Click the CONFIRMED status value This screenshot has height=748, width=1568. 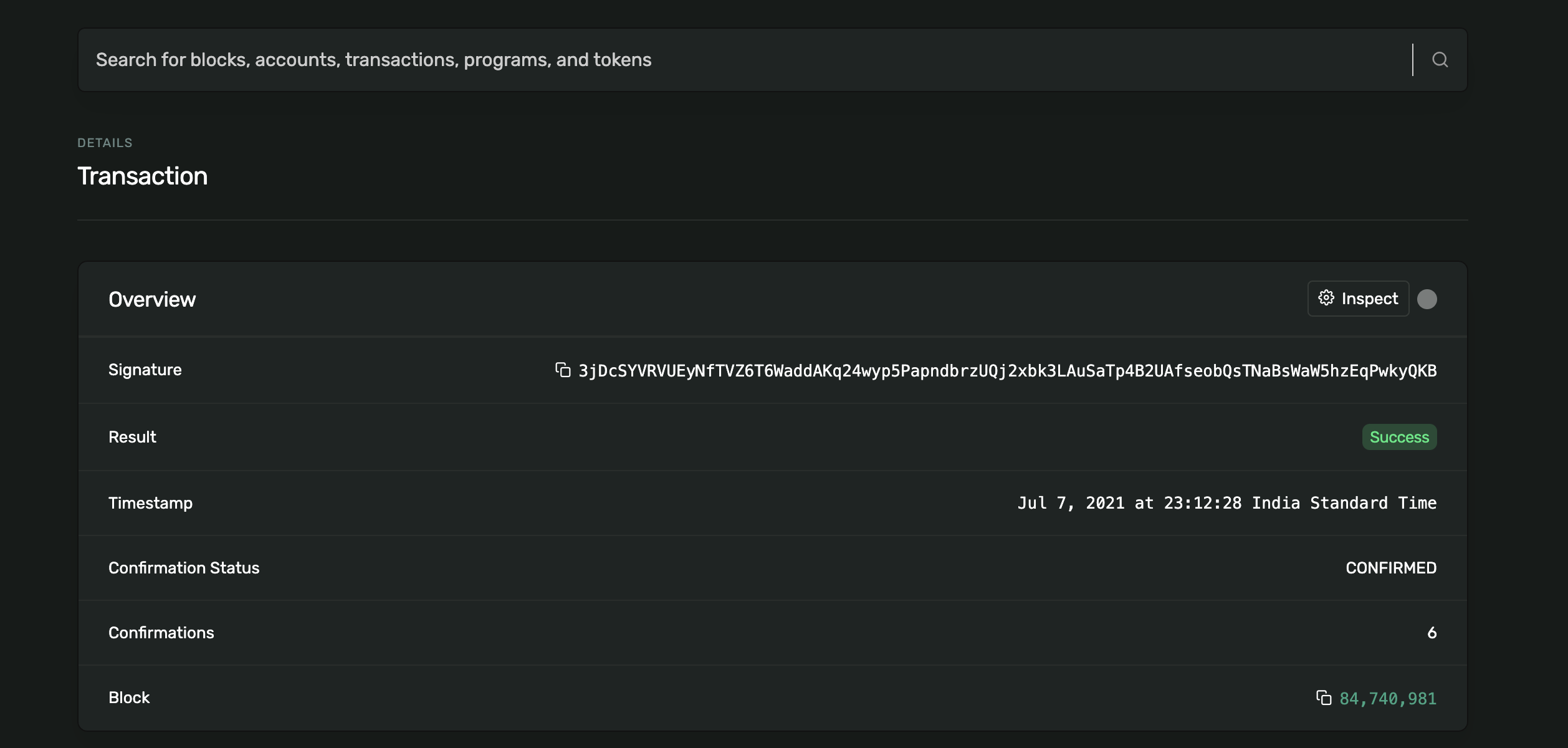tap(1390, 568)
